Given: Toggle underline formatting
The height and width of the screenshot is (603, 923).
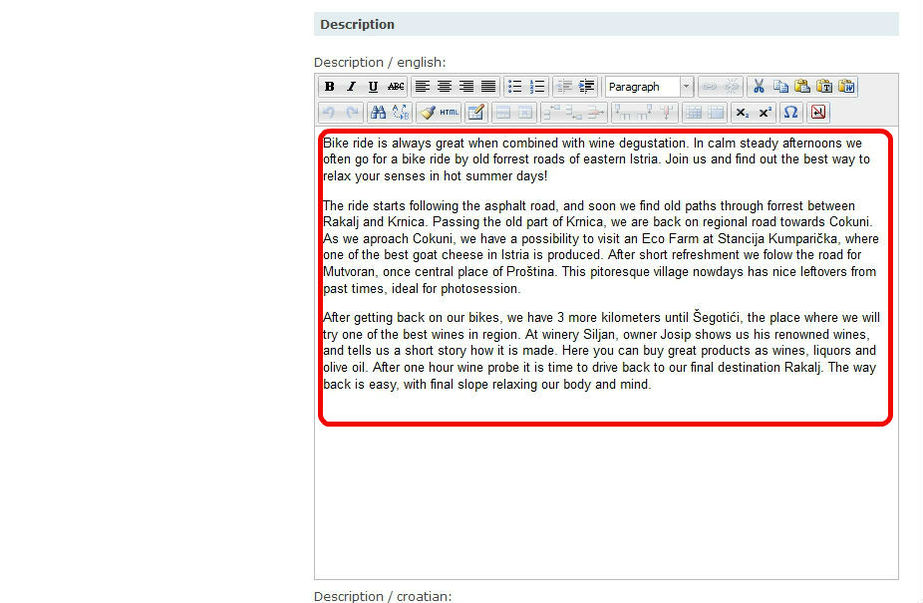Looking at the screenshot, I should click(372, 86).
